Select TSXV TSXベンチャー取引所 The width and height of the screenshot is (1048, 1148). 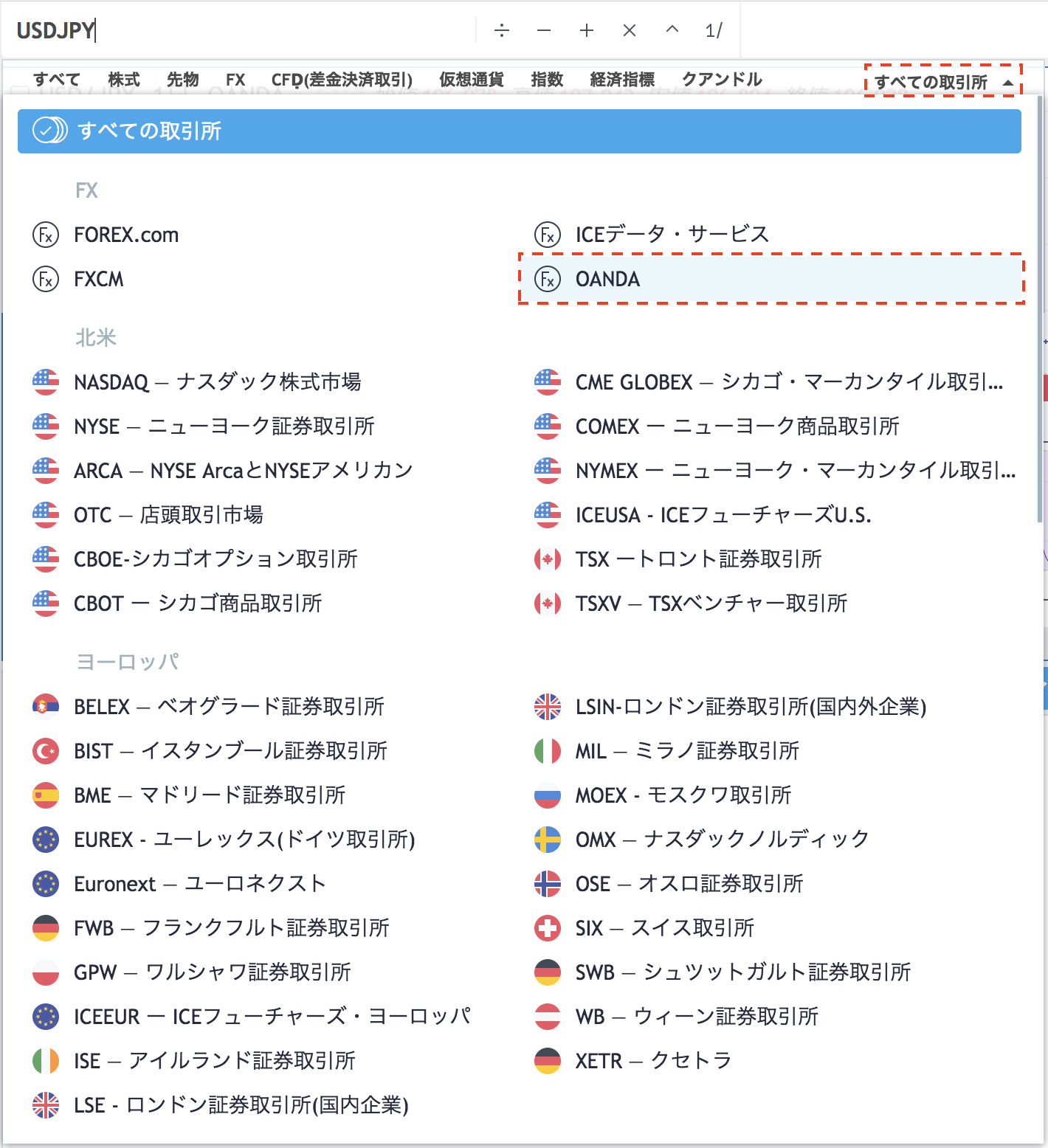coord(771,604)
